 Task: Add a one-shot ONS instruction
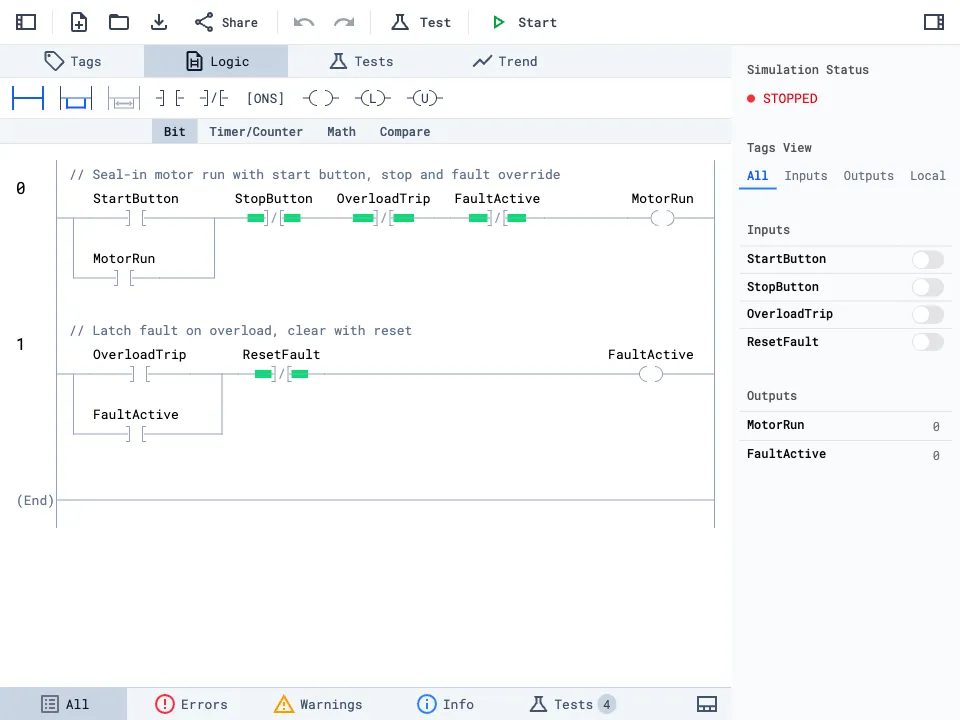point(265,98)
